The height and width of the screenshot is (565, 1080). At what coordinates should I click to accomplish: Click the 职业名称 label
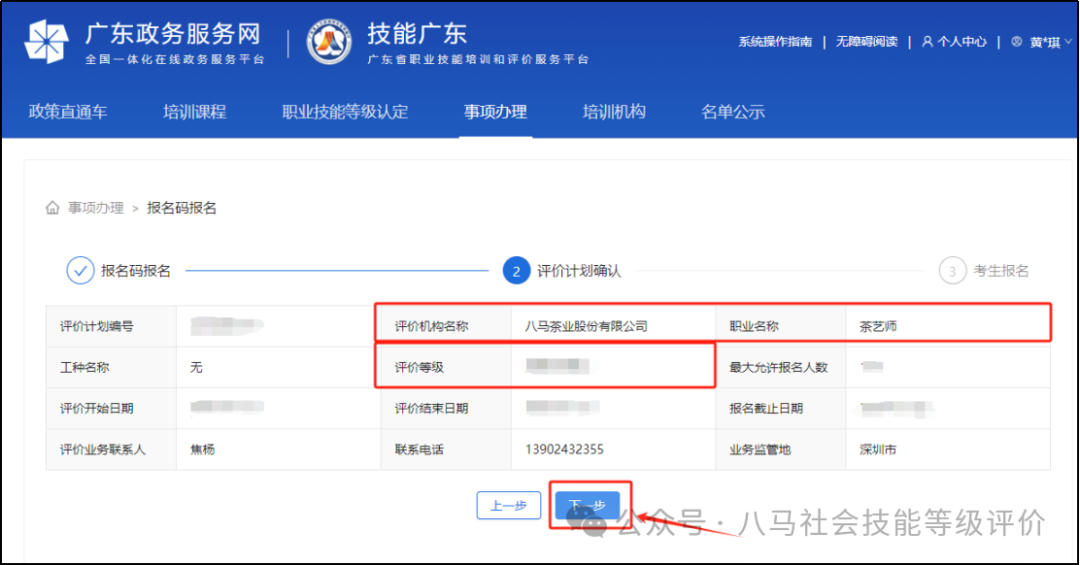point(754,326)
